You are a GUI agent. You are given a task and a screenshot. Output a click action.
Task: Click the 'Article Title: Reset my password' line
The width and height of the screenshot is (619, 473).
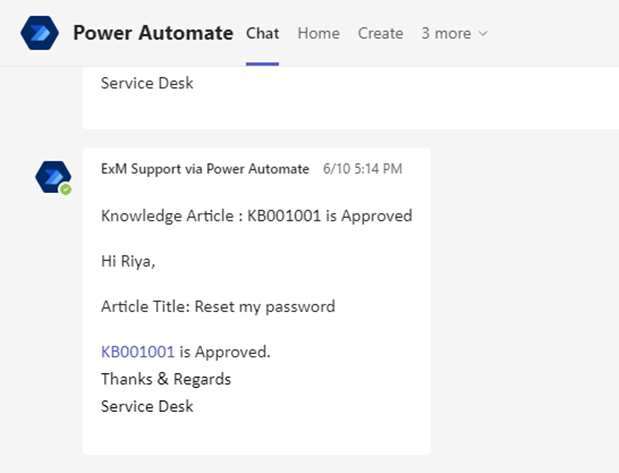click(218, 307)
